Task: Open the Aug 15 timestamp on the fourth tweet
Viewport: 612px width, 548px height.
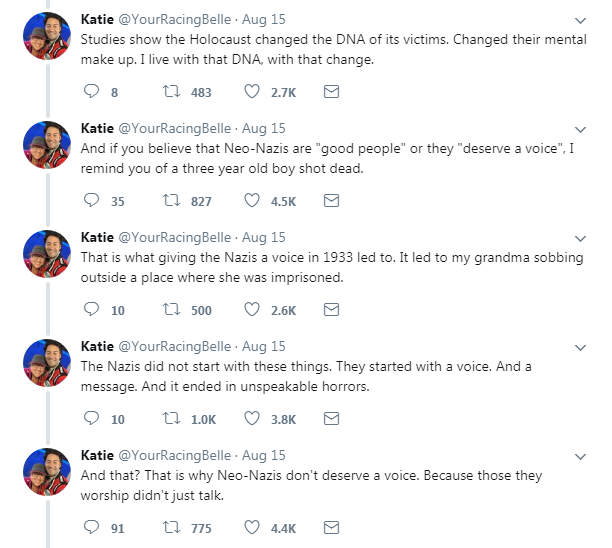Action: point(264,346)
